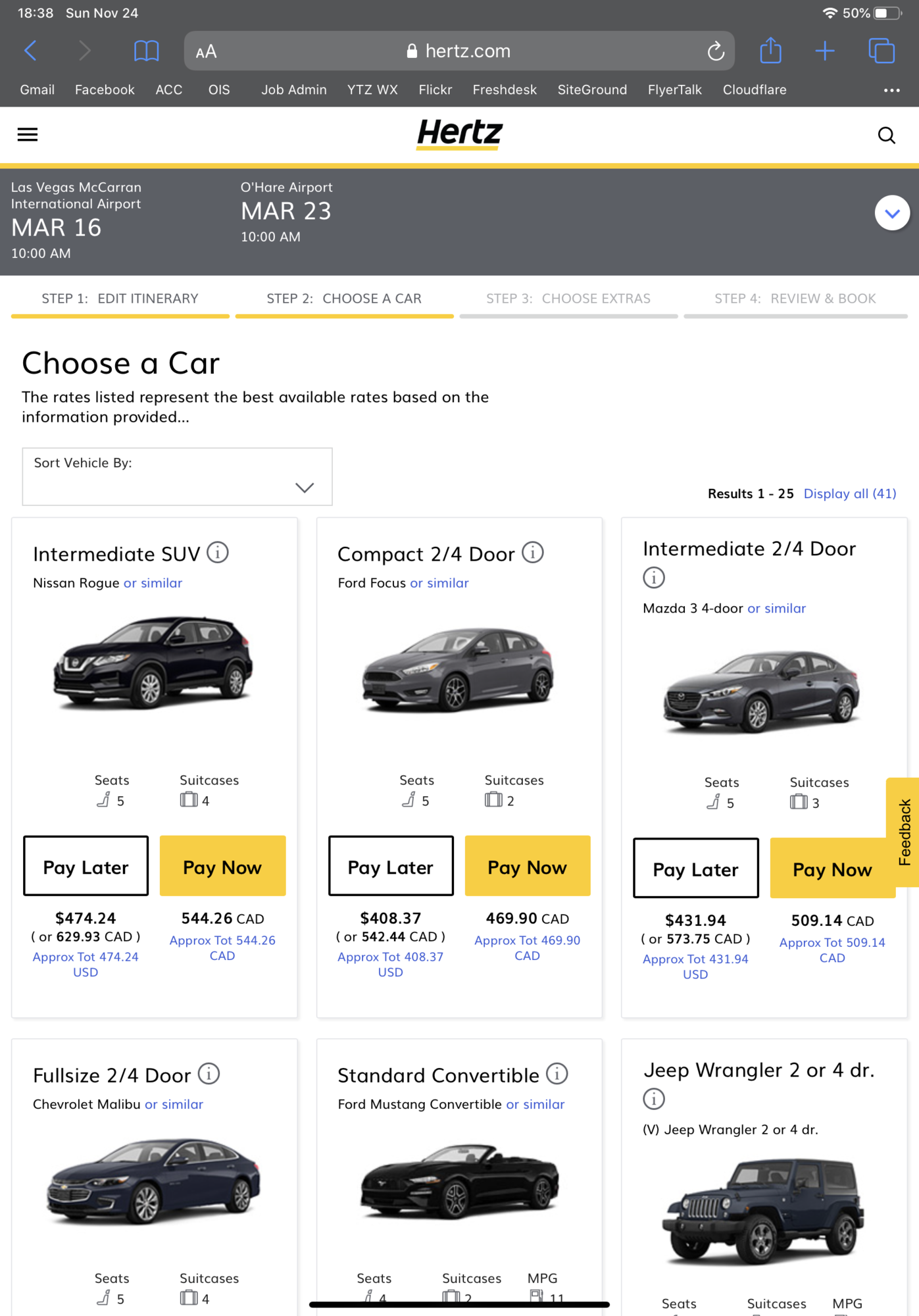Show info for Compact 2/4 Door
This screenshot has height=1316, width=919.
pos(533,553)
